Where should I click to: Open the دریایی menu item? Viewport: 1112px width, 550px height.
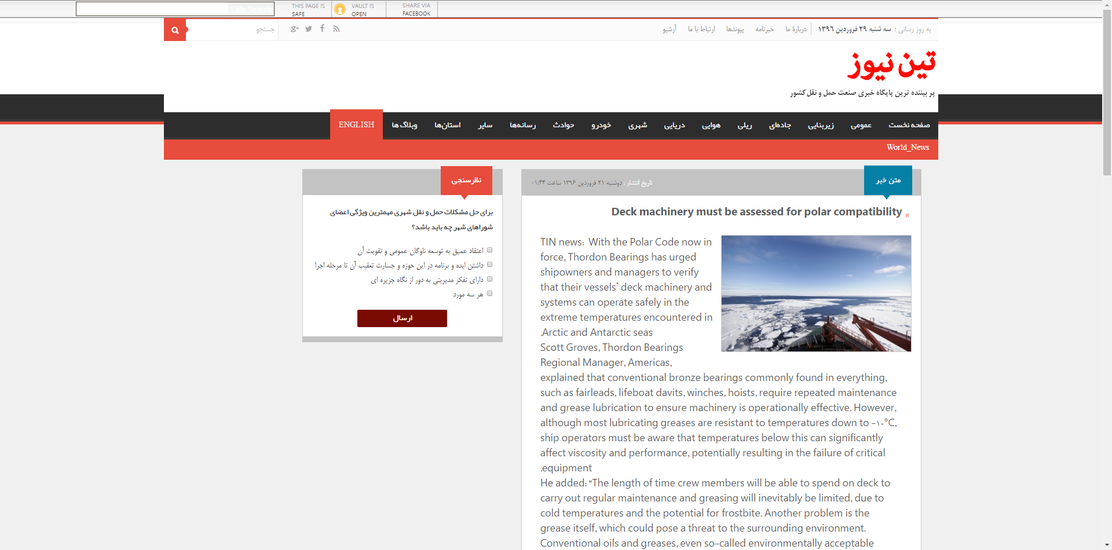[x=674, y=125]
